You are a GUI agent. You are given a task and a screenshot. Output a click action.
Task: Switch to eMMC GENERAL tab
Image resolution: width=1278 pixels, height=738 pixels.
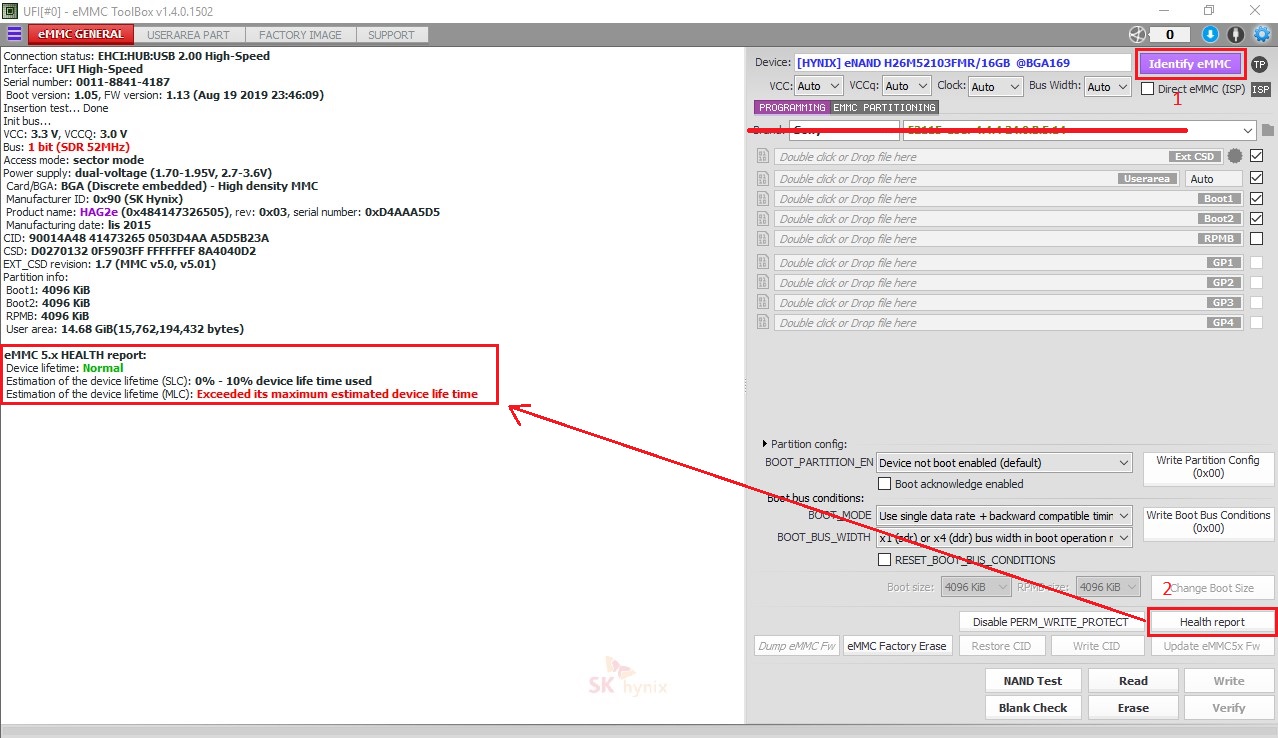click(x=82, y=35)
